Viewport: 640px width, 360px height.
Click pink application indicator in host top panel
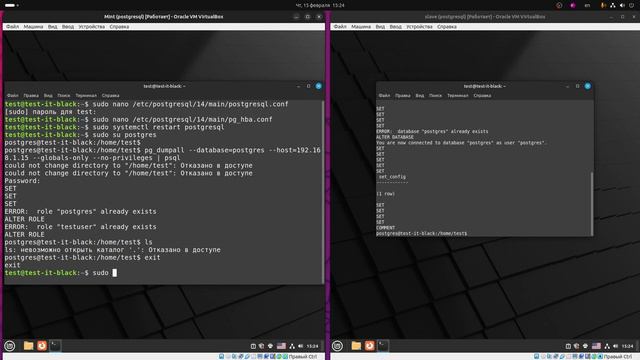pos(573,5)
